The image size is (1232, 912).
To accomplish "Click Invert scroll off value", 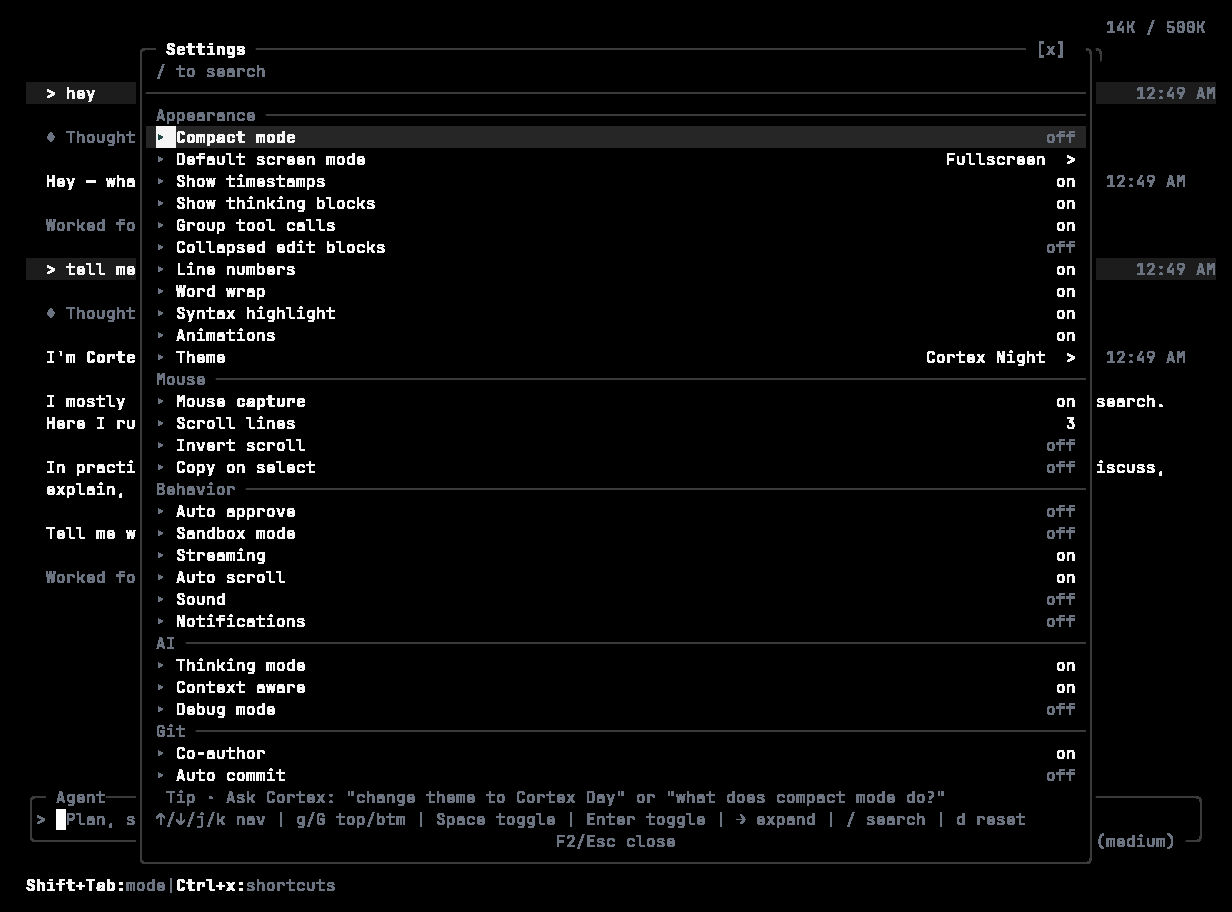I will coord(1060,445).
